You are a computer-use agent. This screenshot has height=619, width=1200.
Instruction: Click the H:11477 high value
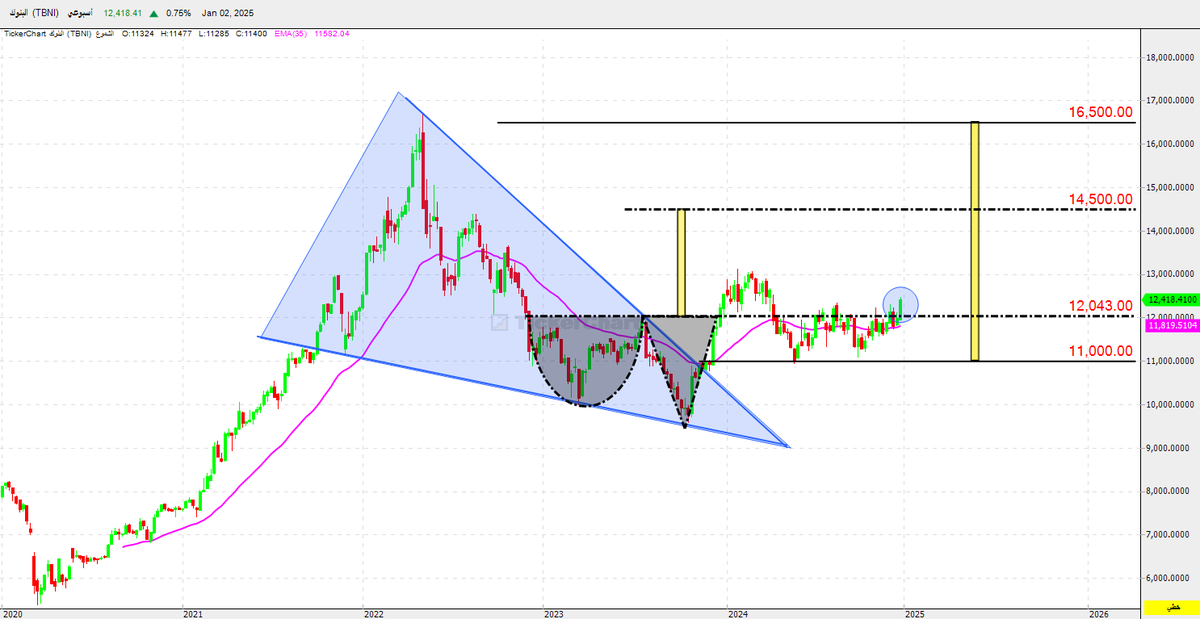click(176, 34)
